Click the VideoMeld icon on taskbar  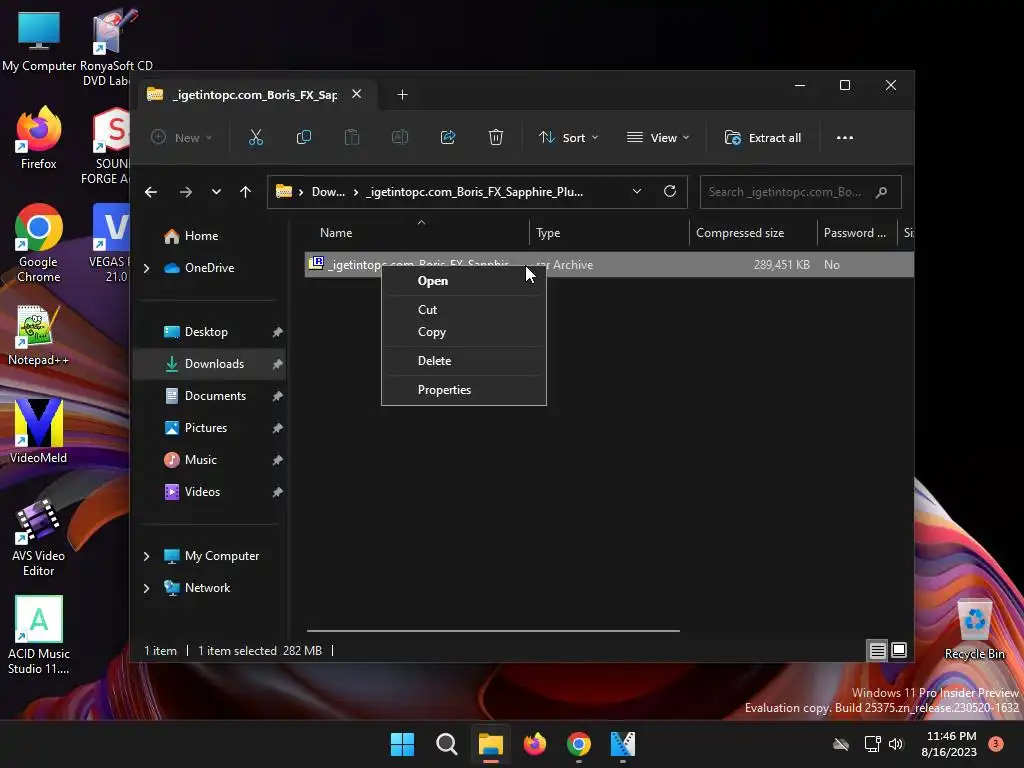click(x=622, y=744)
